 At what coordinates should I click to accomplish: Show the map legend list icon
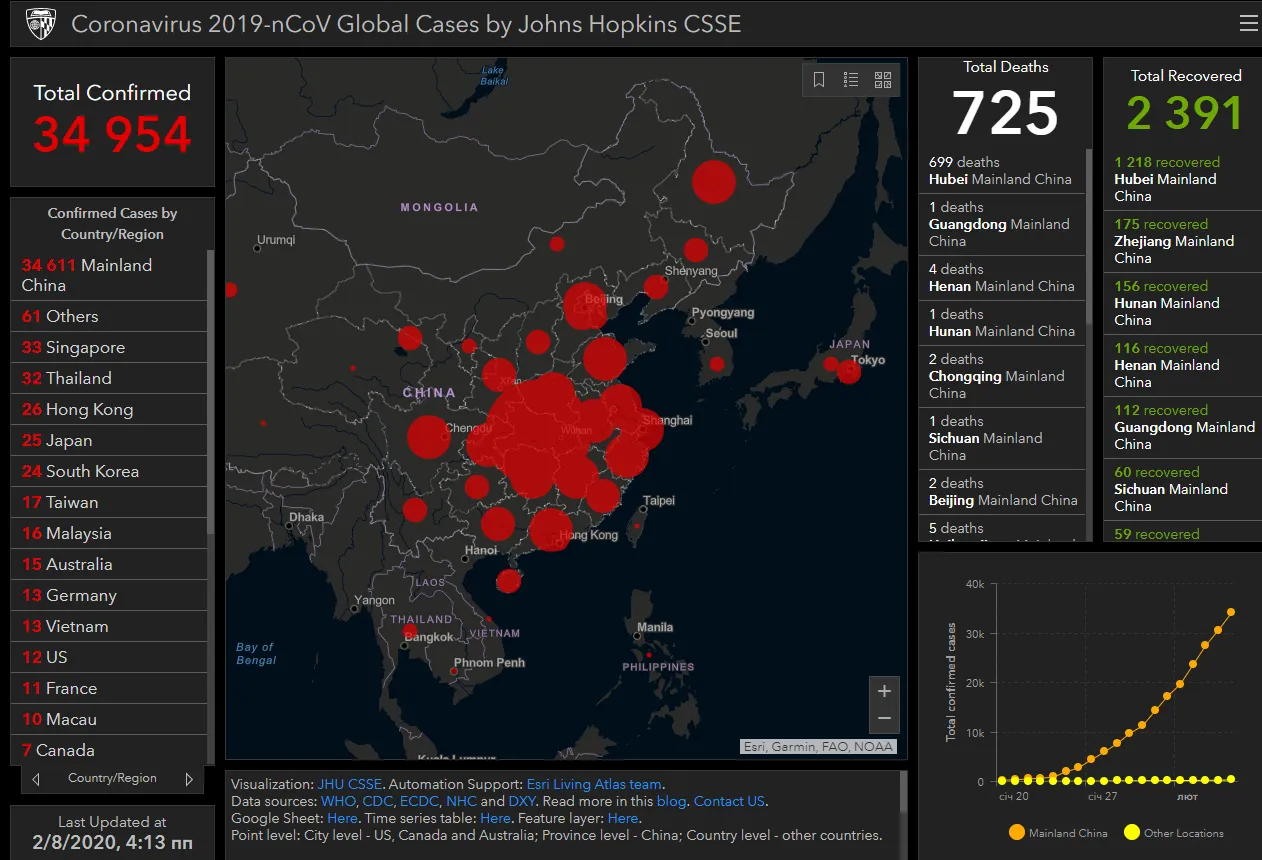851,80
